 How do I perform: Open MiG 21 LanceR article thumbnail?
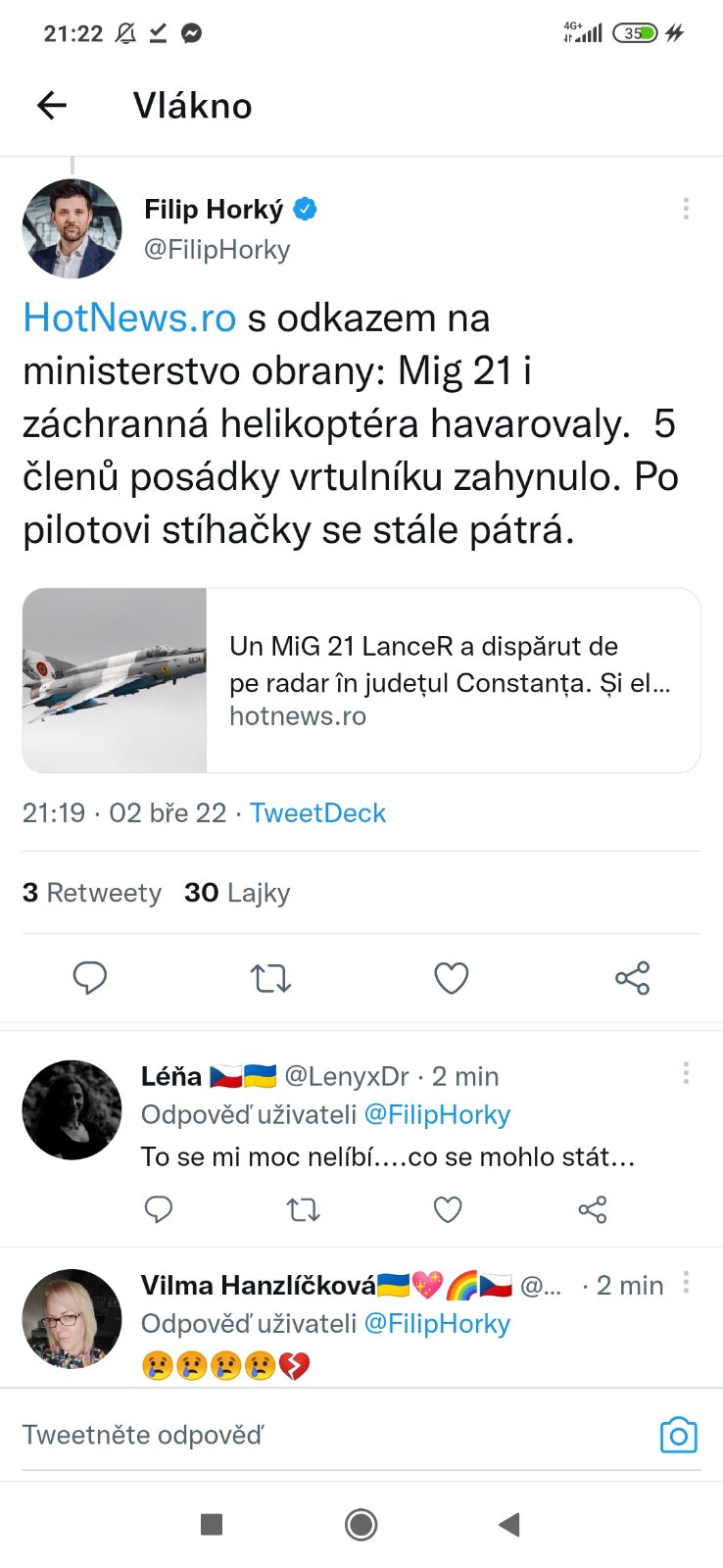coord(115,680)
